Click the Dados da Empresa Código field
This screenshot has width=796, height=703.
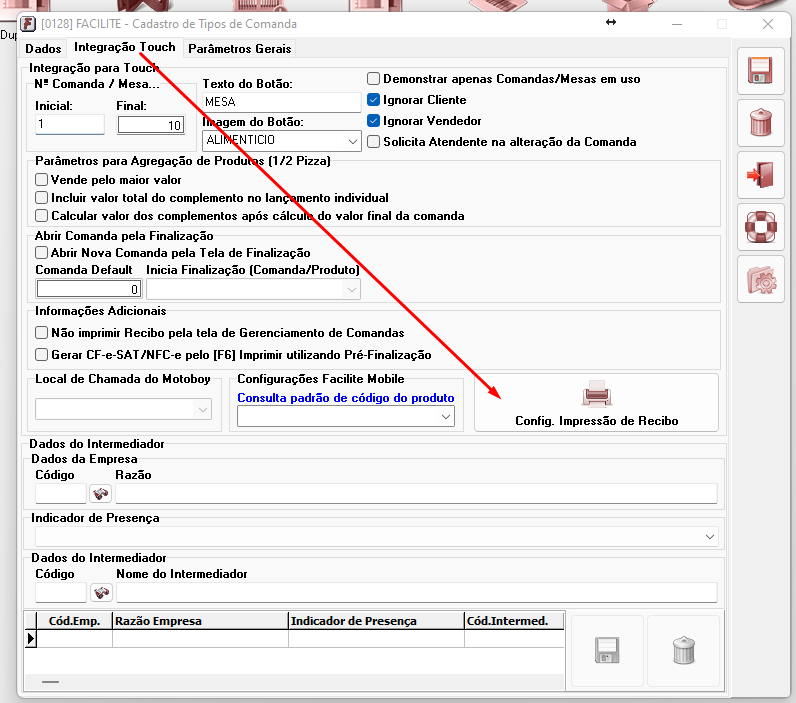(61, 493)
